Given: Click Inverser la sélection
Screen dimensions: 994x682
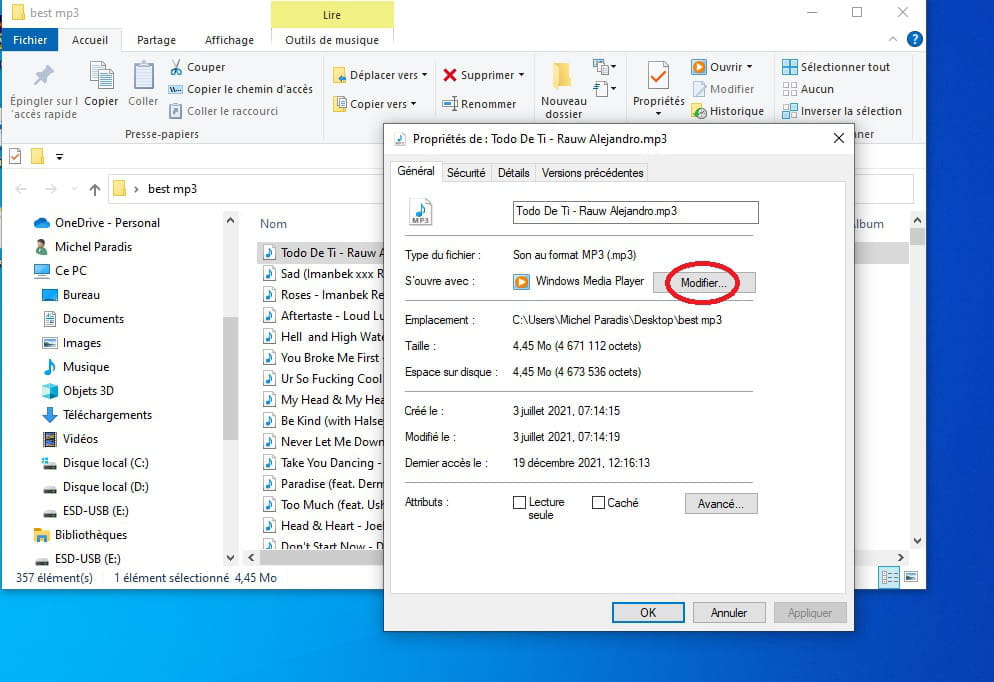Looking at the screenshot, I should pyautogui.click(x=842, y=111).
